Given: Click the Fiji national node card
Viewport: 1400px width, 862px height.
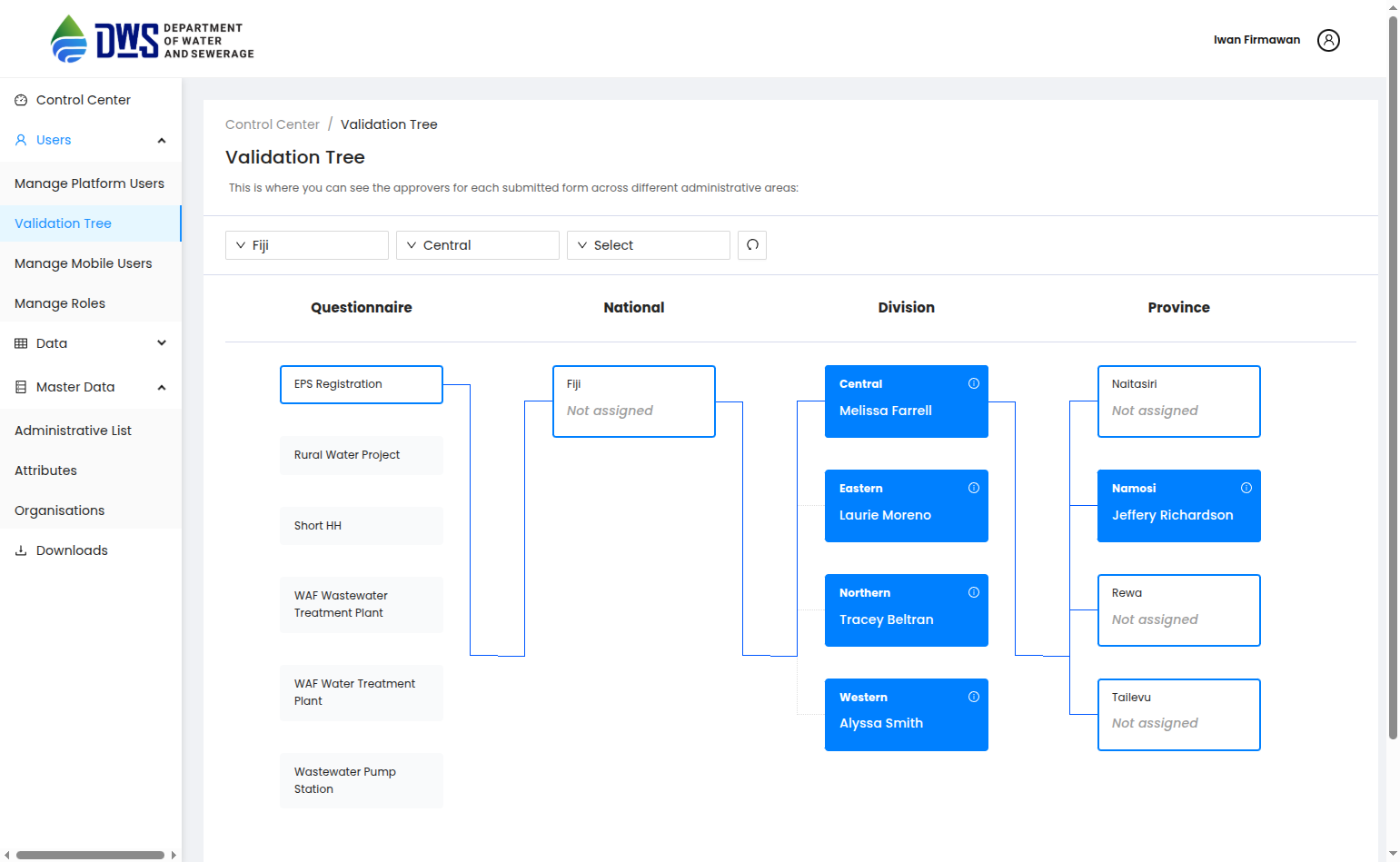Looking at the screenshot, I should point(634,401).
